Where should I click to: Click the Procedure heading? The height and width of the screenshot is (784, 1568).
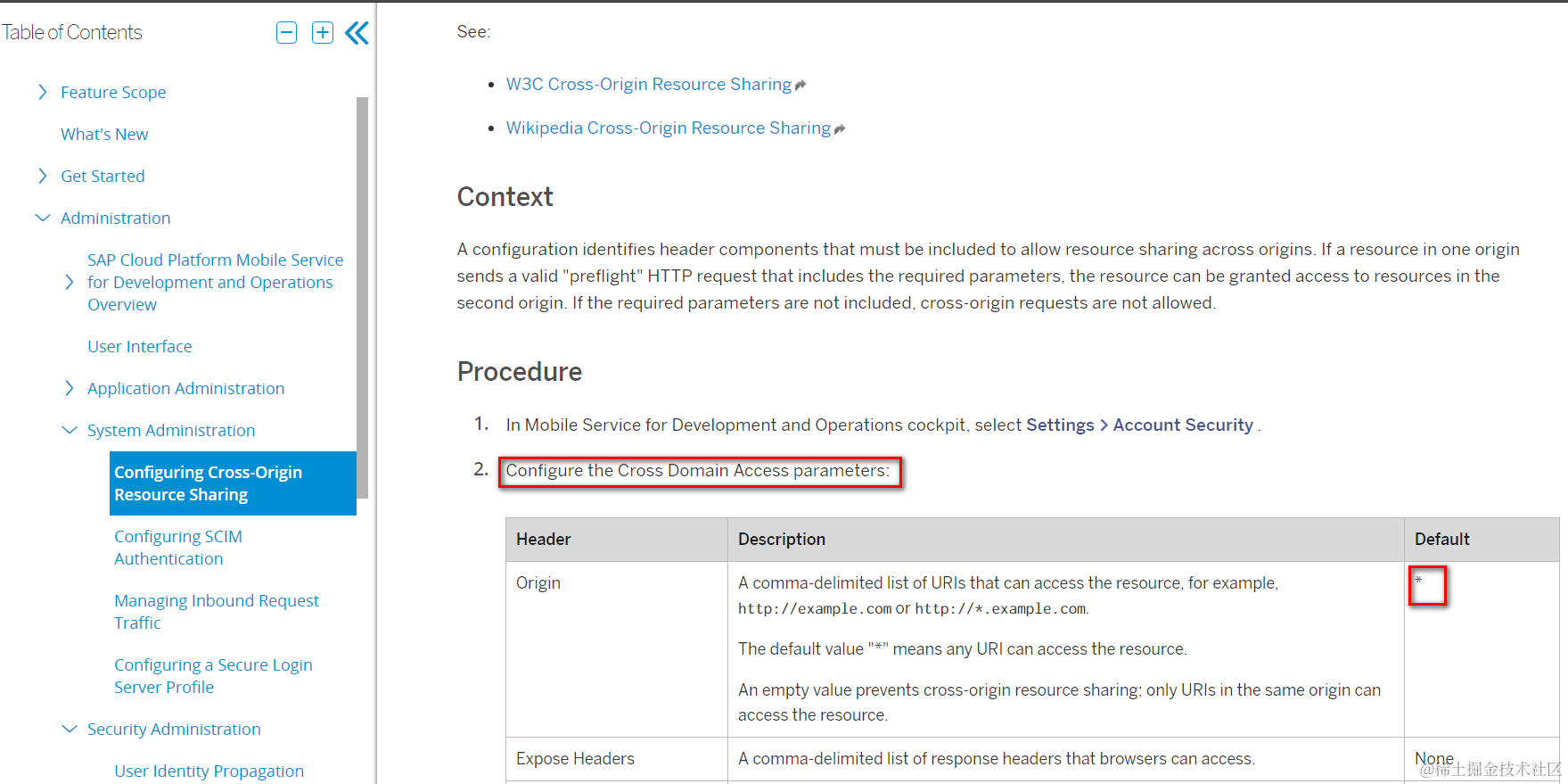pyautogui.click(x=519, y=371)
